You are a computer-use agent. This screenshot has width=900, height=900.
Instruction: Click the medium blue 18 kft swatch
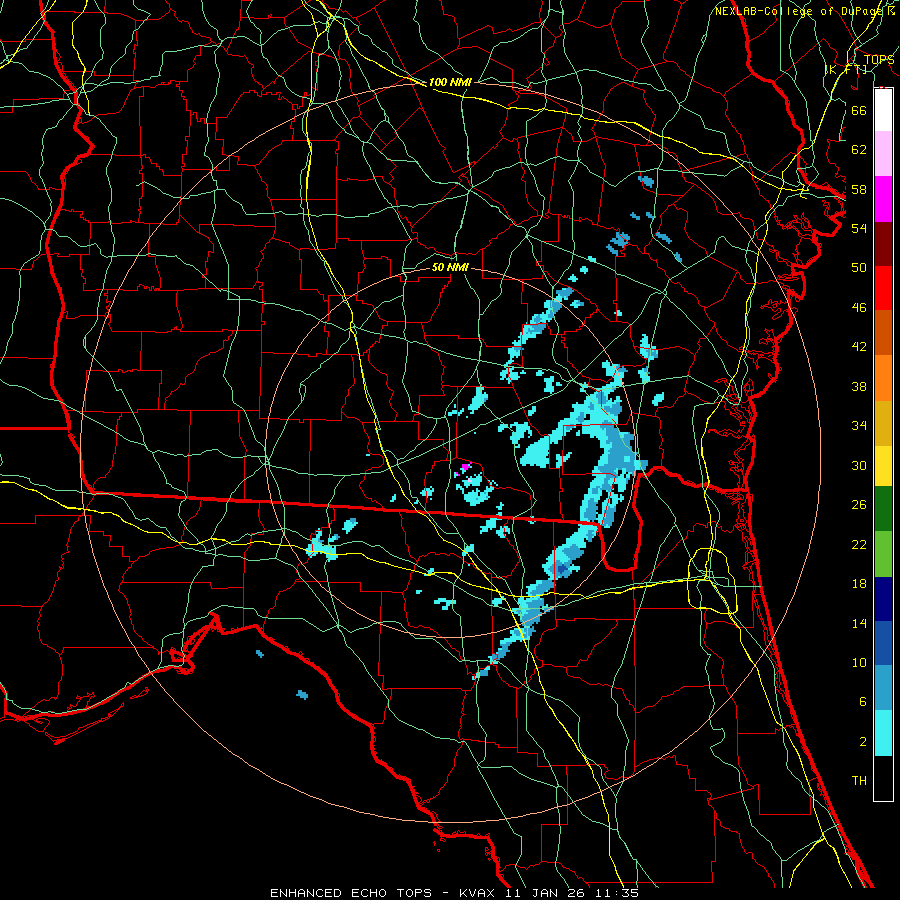tap(883, 643)
